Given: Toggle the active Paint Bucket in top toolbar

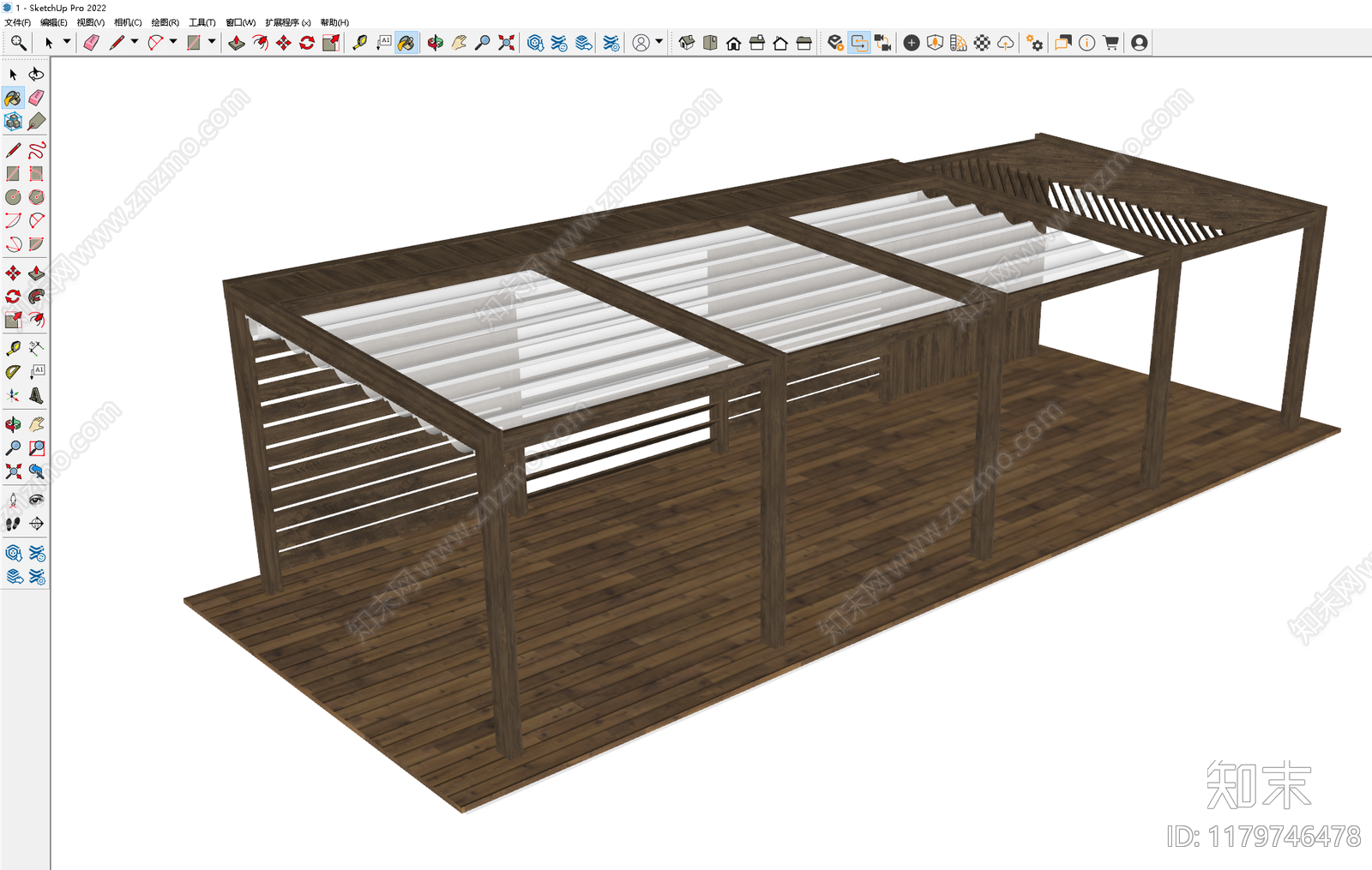Looking at the screenshot, I should click(406, 43).
